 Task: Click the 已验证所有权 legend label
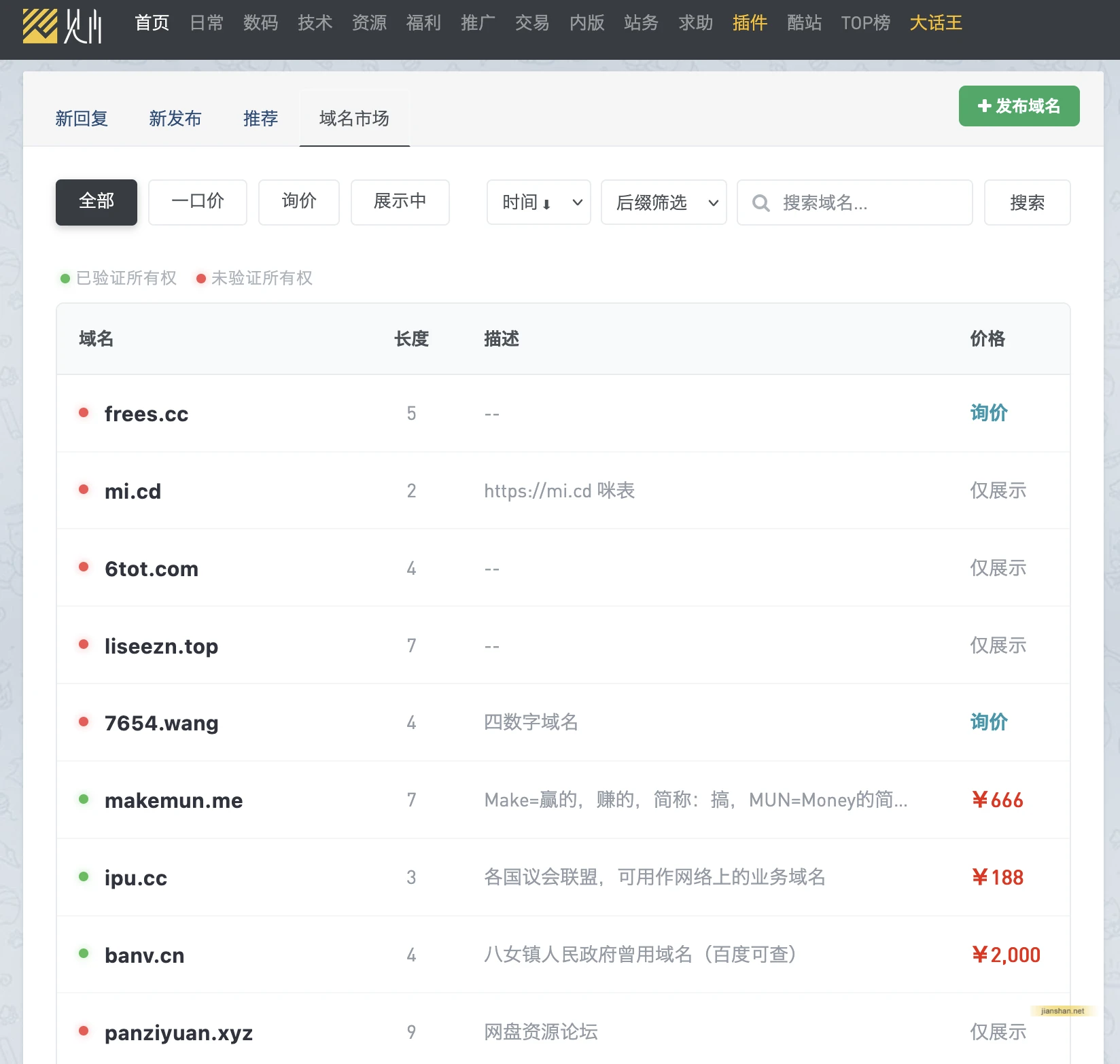(x=126, y=278)
